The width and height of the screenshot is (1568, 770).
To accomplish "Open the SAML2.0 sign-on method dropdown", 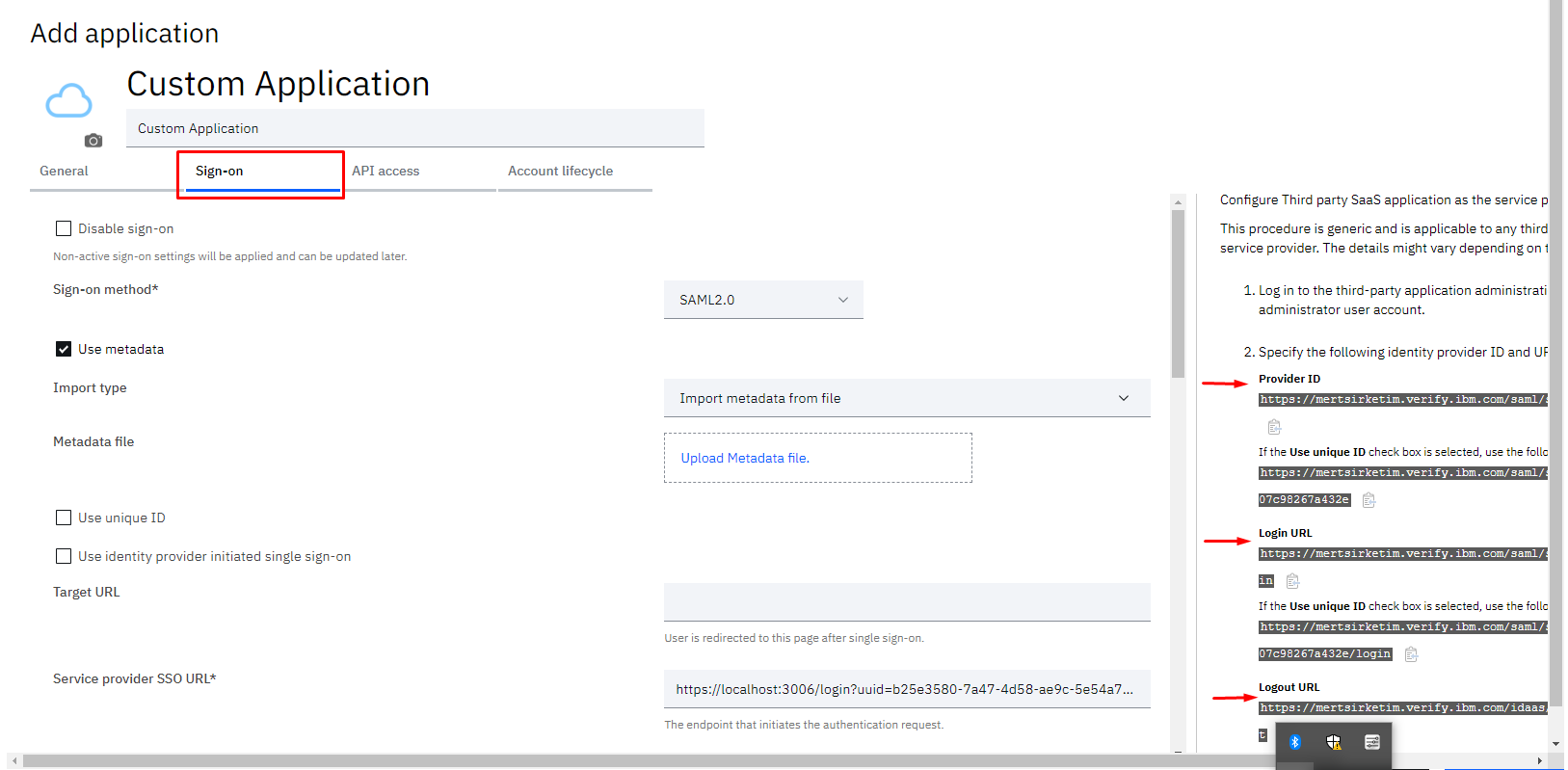I will (763, 300).
